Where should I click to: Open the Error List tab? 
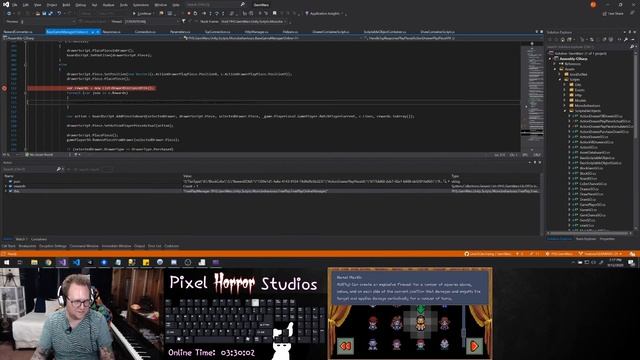(x=154, y=246)
